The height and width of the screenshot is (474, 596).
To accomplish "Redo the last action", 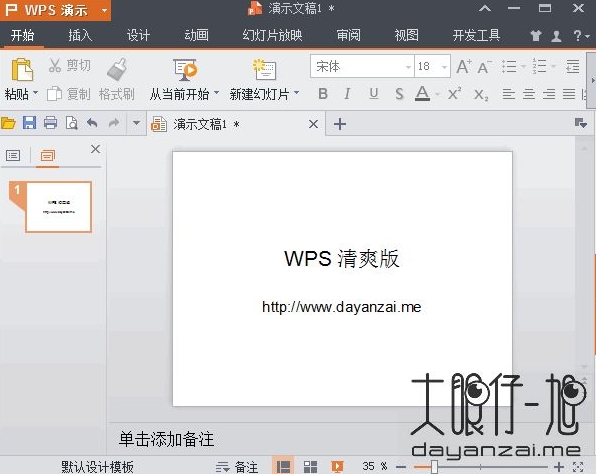I will tap(114, 123).
